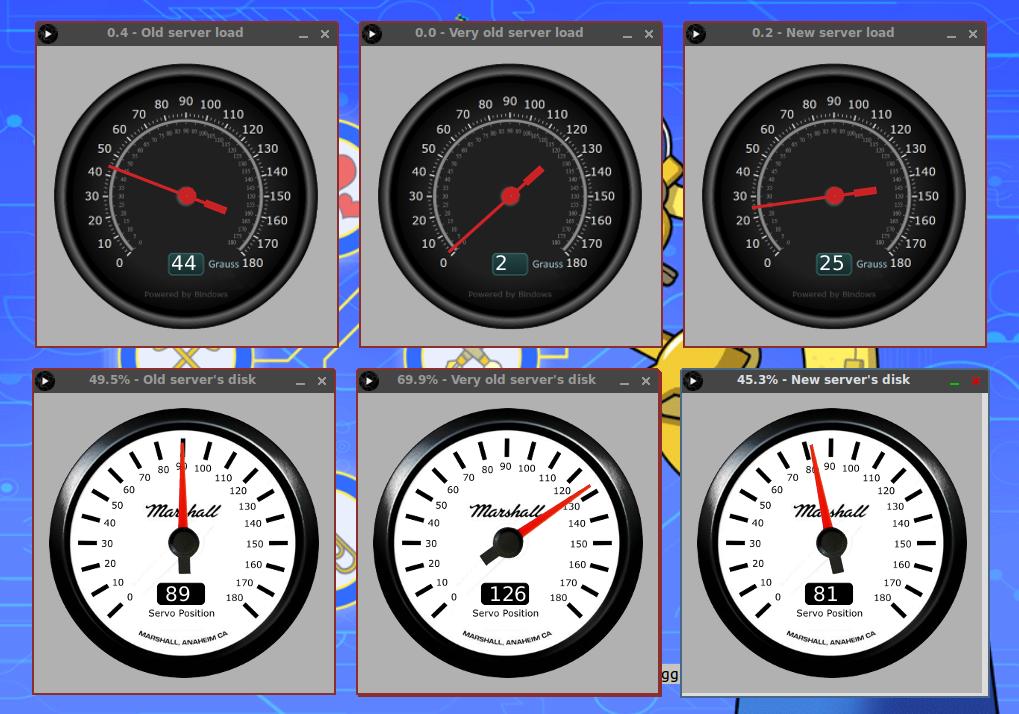This screenshot has width=1019, height=714.
Task: Select the '0.4 - Old server load' title bar
Action: tap(175, 33)
